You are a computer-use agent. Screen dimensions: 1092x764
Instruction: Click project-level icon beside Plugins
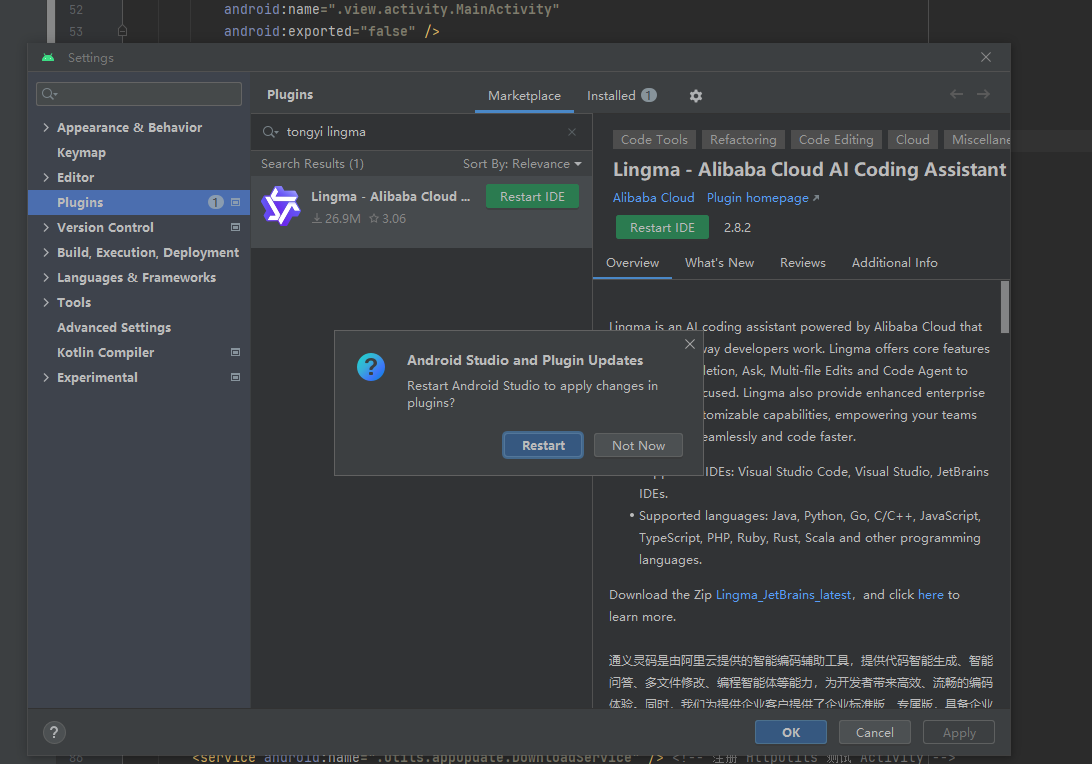(x=235, y=203)
